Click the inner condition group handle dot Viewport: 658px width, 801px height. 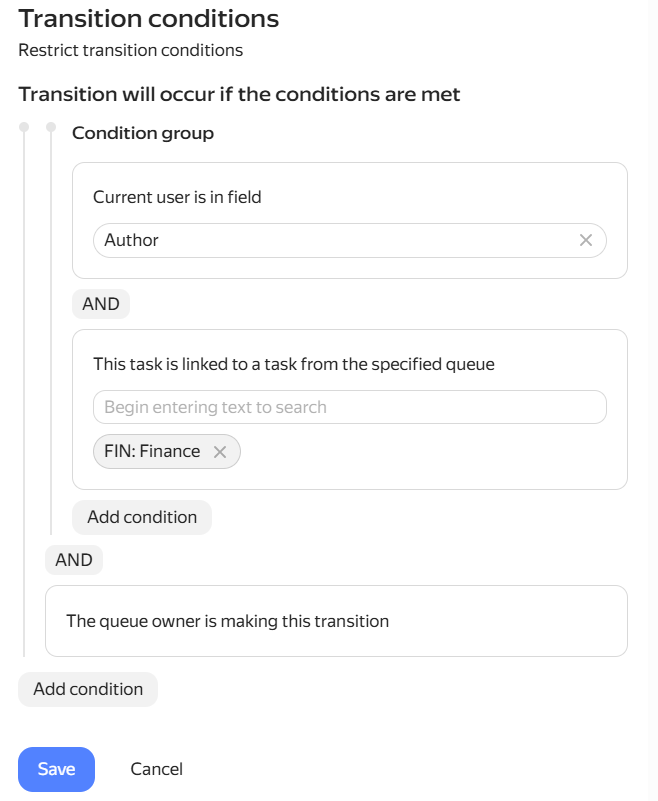tap(51, 127)
